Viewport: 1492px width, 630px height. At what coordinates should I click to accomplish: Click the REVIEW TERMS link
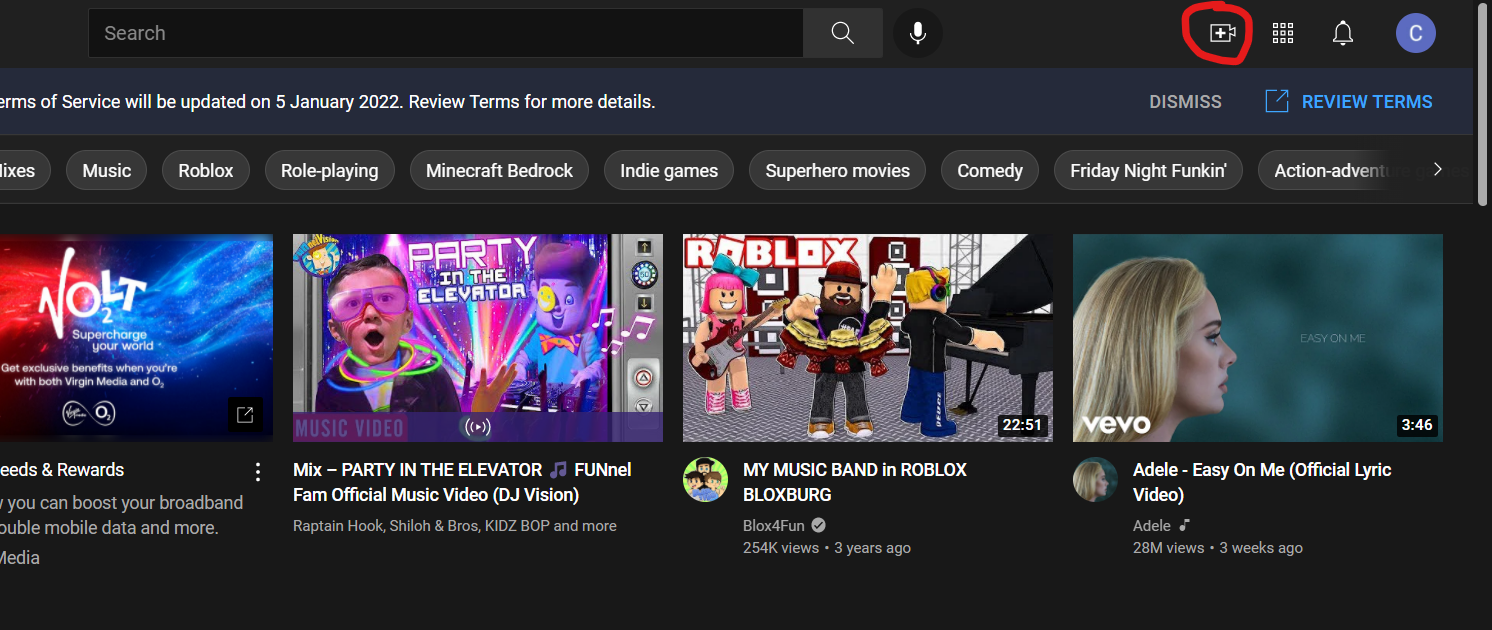[x=1367, y=102]
